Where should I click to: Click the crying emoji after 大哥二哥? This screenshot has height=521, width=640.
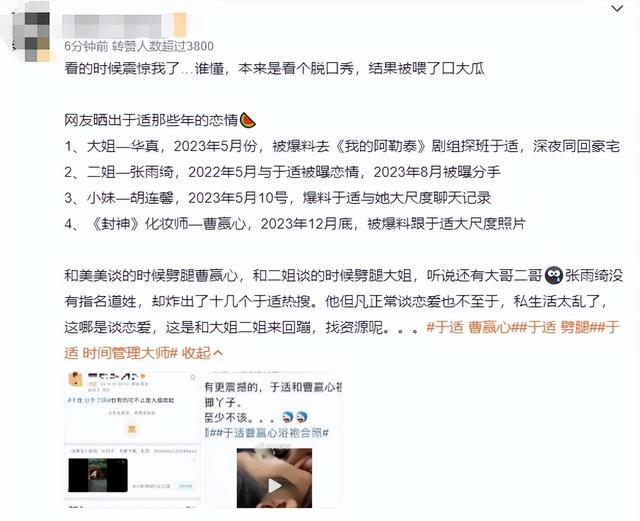point(553,276)
